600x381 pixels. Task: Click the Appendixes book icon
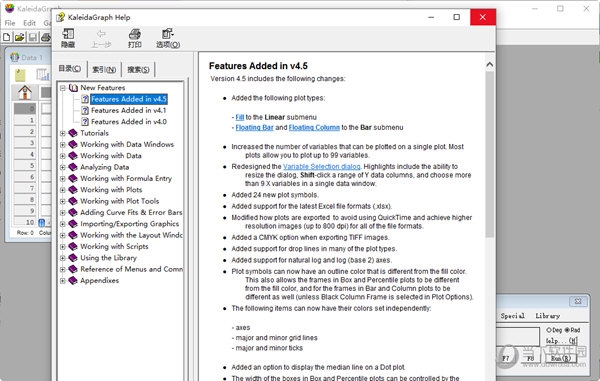pyautogui.click(x=73, y=280)
